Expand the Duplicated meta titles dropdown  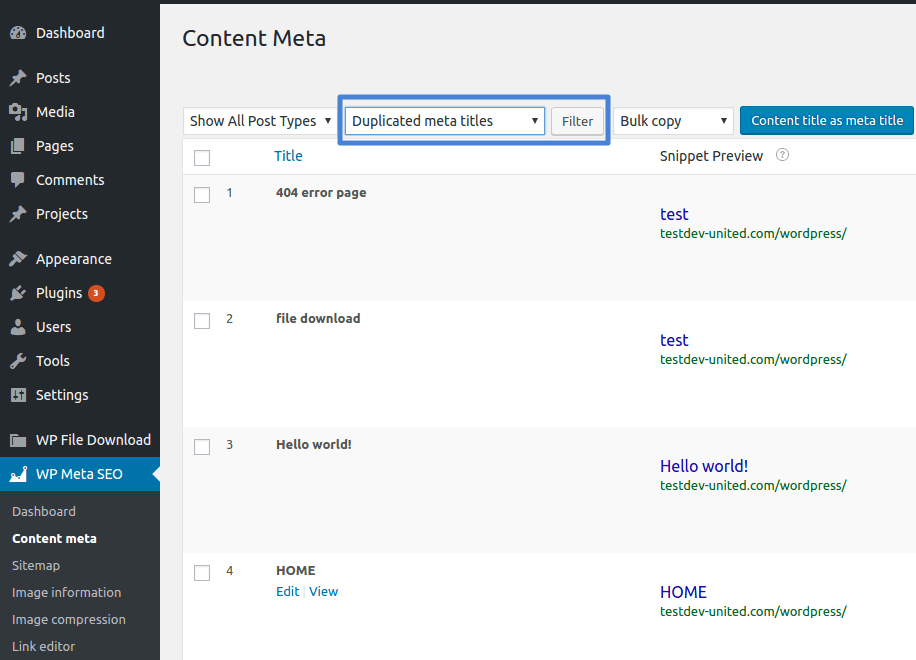444,121
